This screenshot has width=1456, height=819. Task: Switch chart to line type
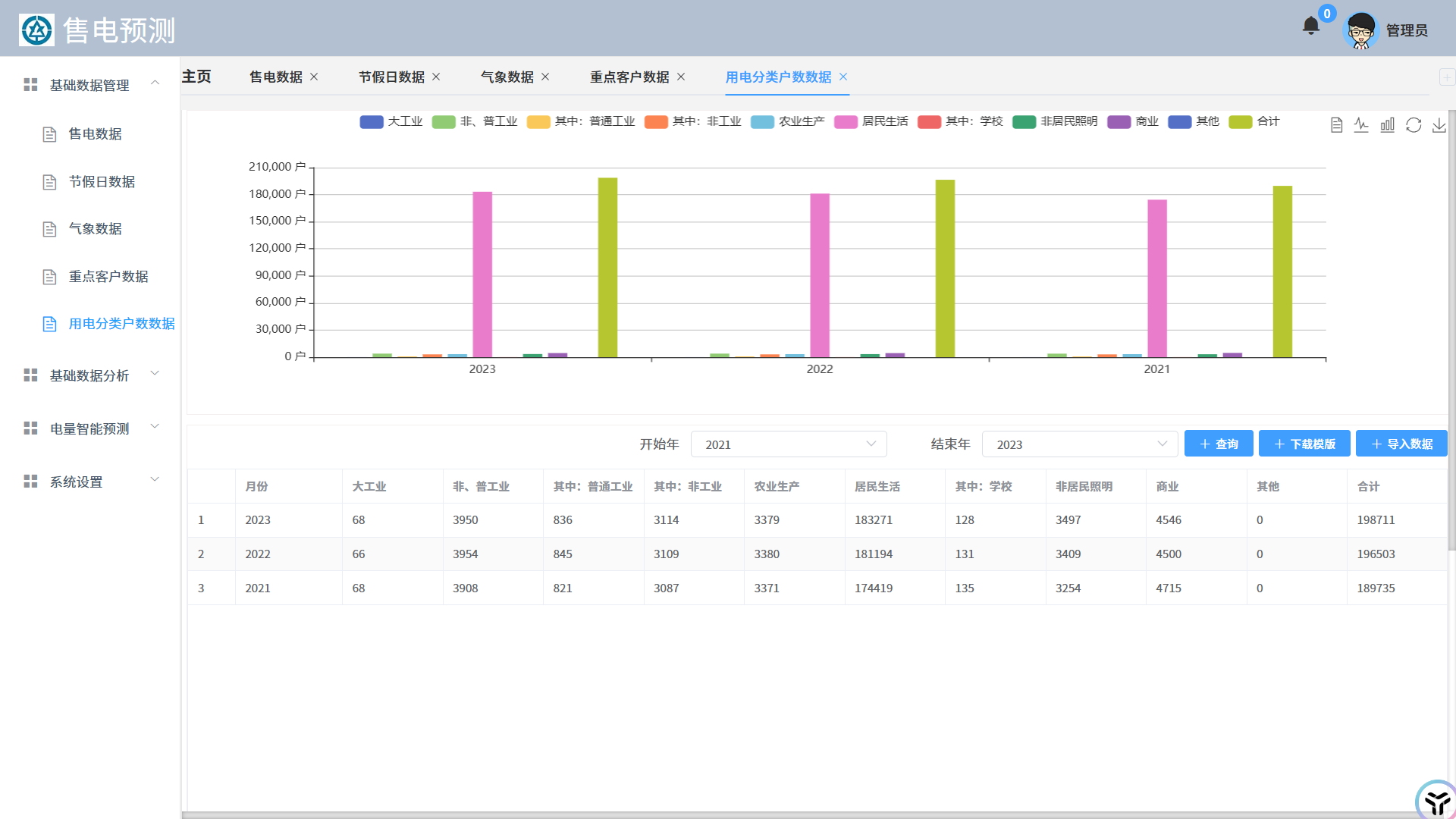click(1361, 125)
